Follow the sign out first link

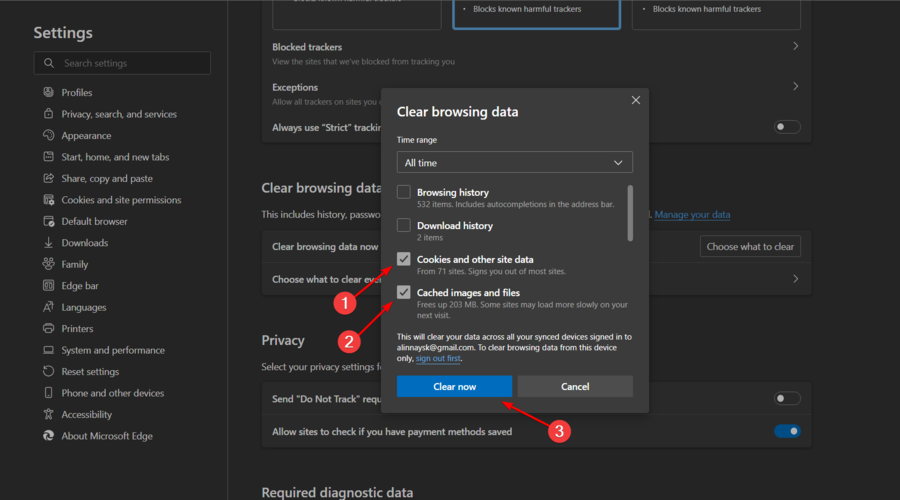point(439,358)
